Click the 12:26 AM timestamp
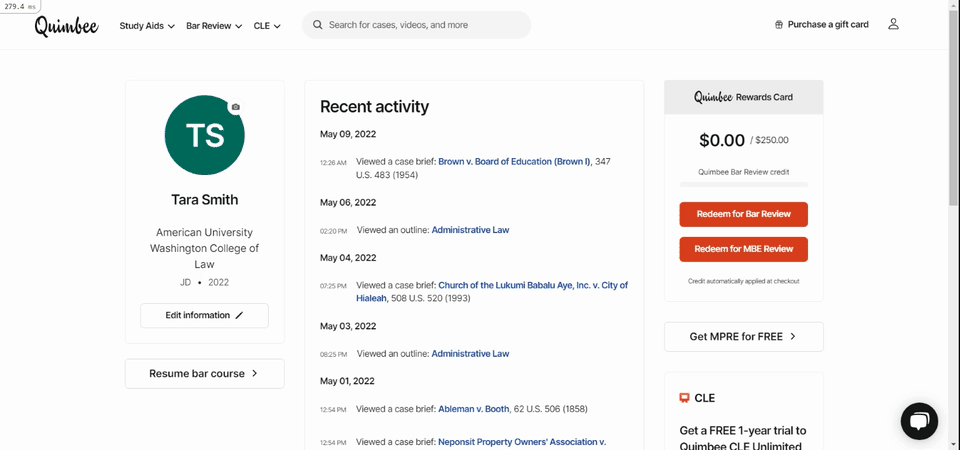The width and height of the screenshot is (960, 450). (333, 163)
